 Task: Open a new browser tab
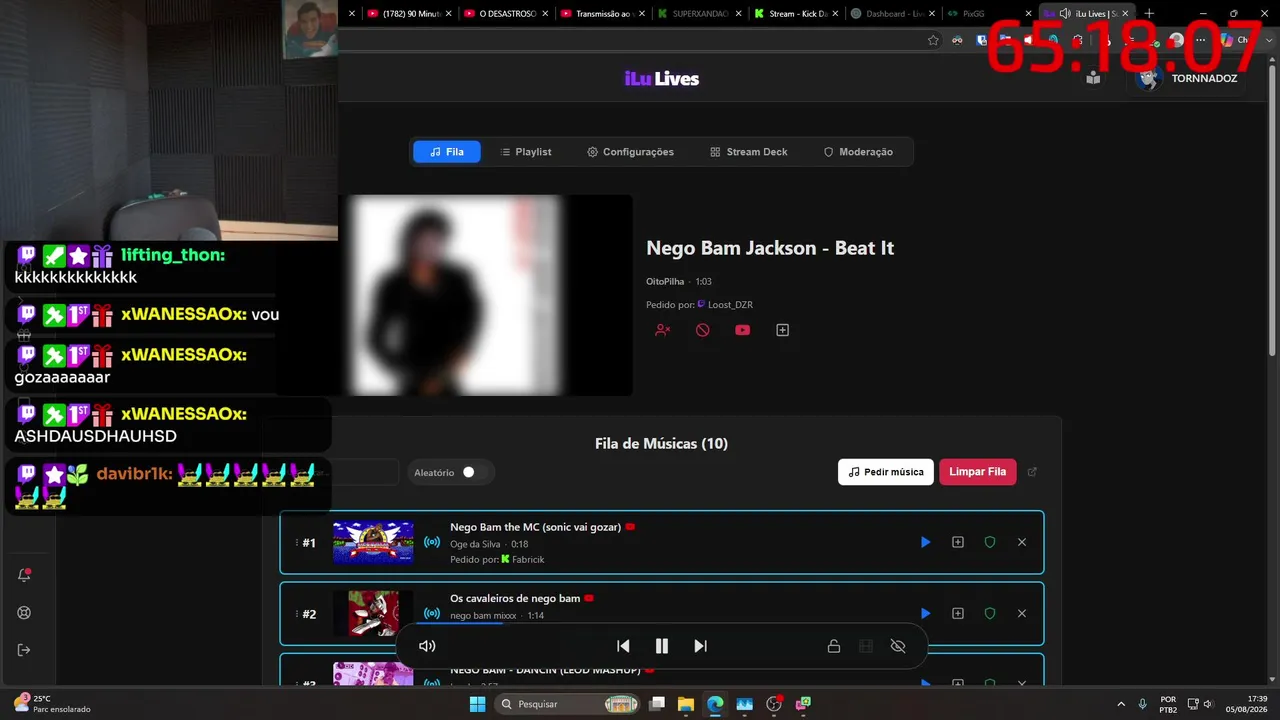1149,14
